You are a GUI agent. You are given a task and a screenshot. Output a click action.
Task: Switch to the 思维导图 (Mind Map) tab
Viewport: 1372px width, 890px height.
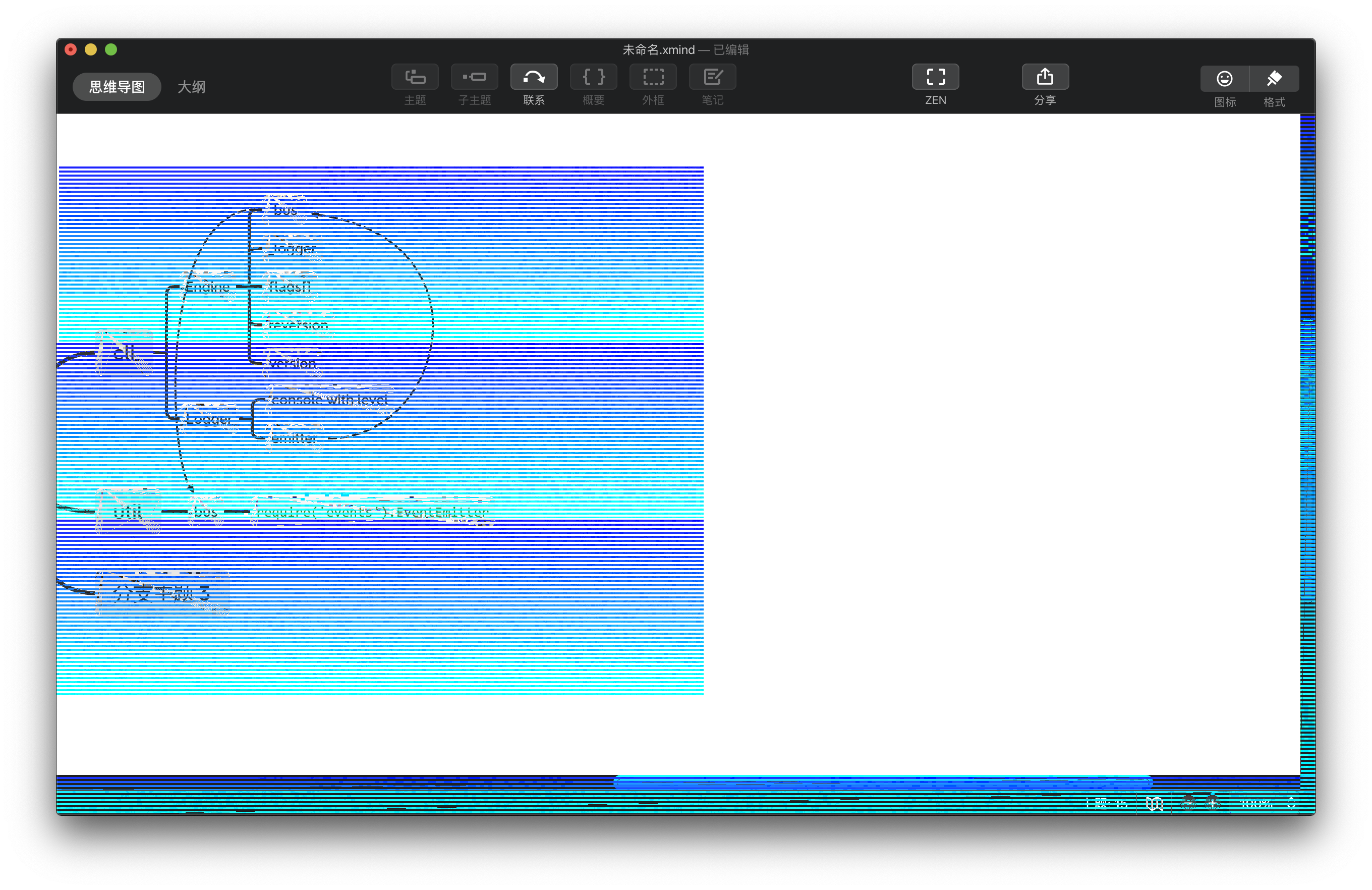pyautogui.click(x=117, y=86)
